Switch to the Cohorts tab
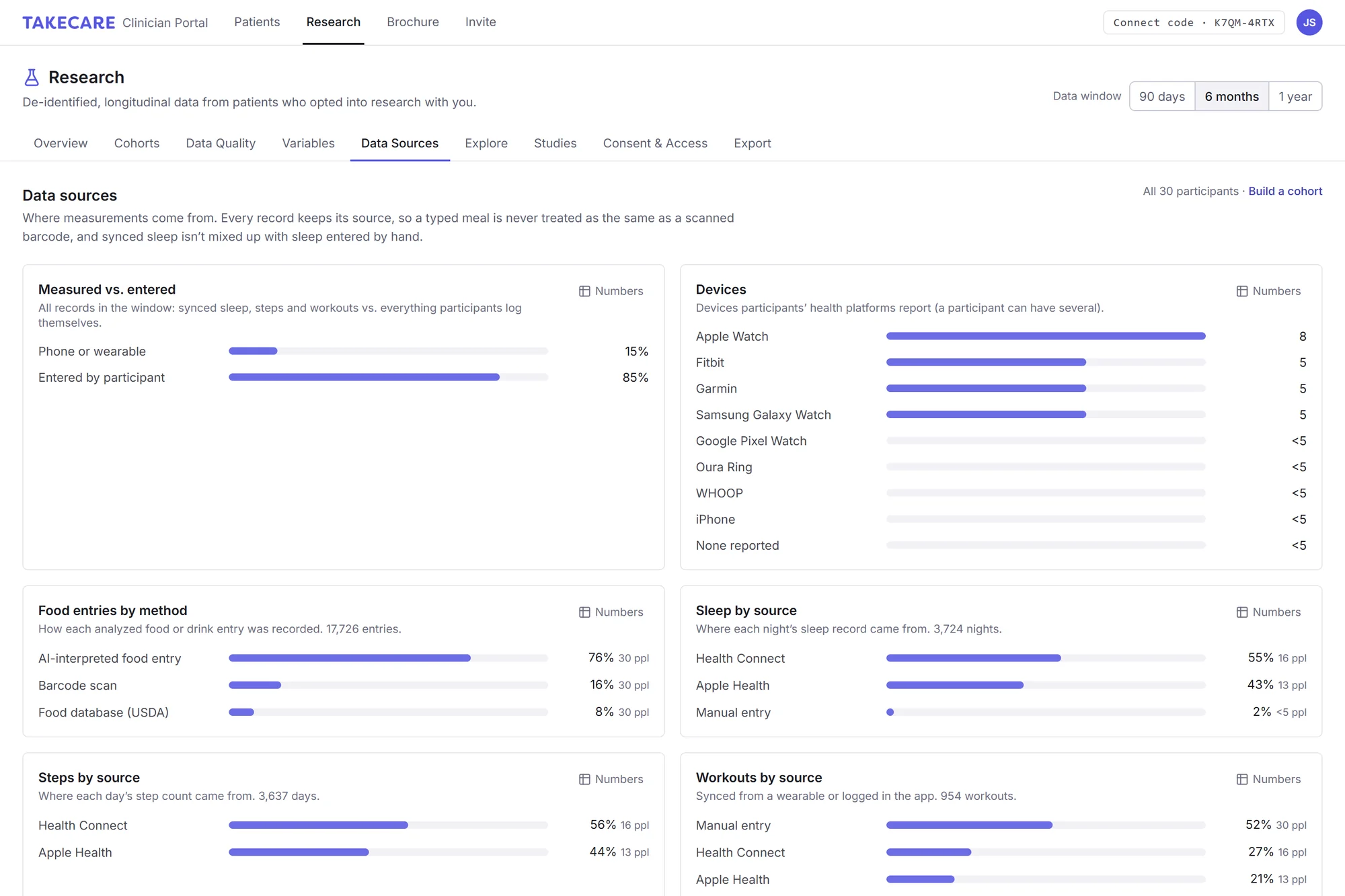The image size is (1345, 896). (137, 143)
